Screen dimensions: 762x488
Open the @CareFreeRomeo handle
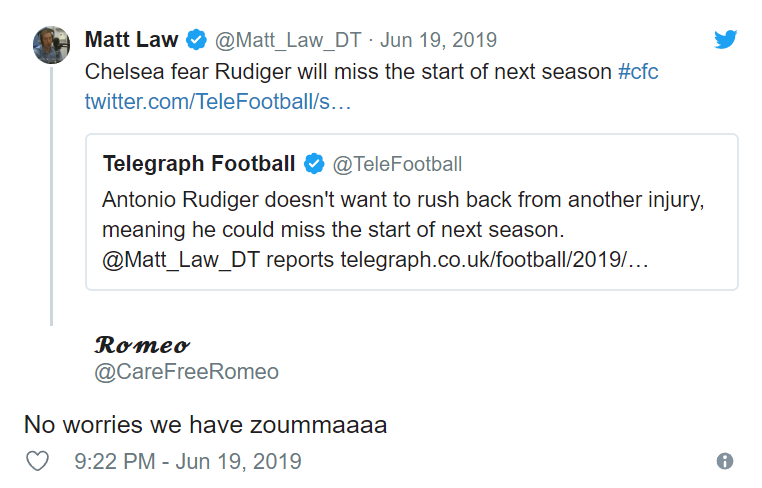pyautogui.click(x=186, y=372)
